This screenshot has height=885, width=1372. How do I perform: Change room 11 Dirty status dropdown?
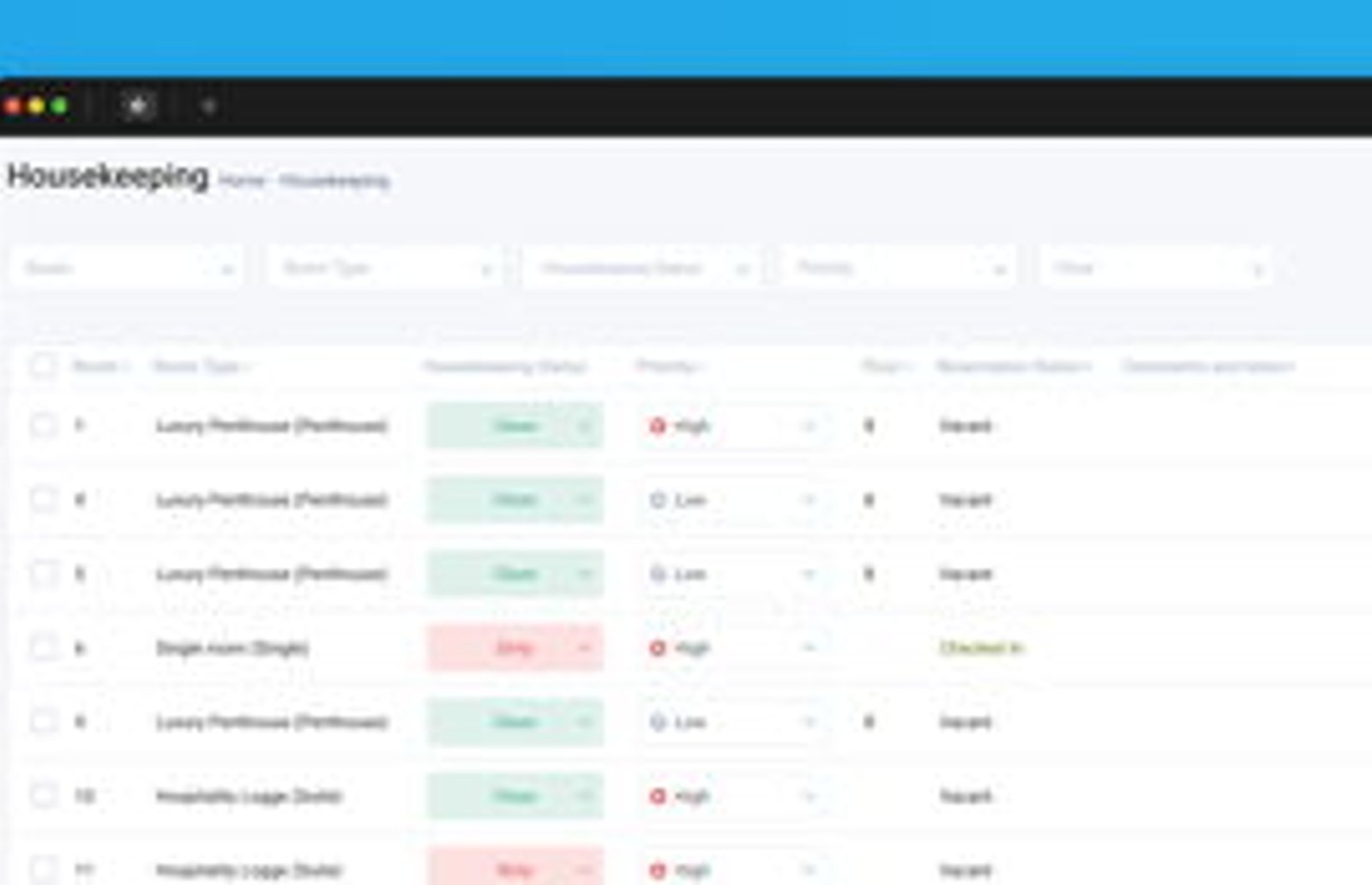pos(515,868)
